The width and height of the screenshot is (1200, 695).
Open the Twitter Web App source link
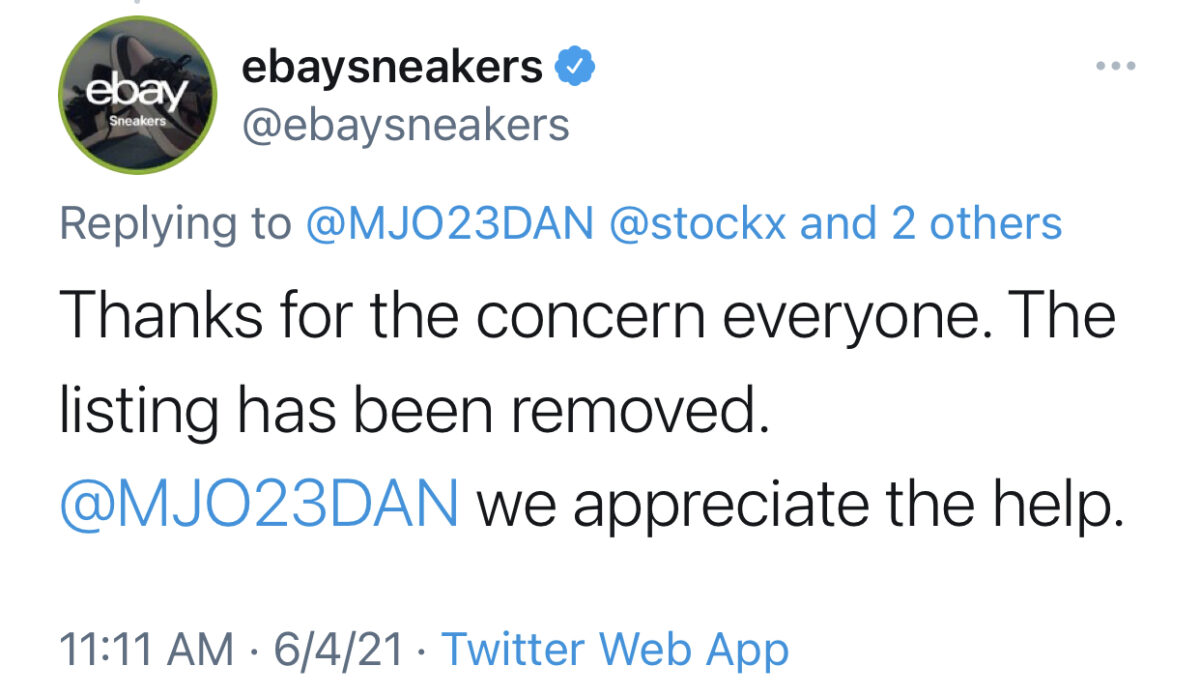tap(615, 649)
